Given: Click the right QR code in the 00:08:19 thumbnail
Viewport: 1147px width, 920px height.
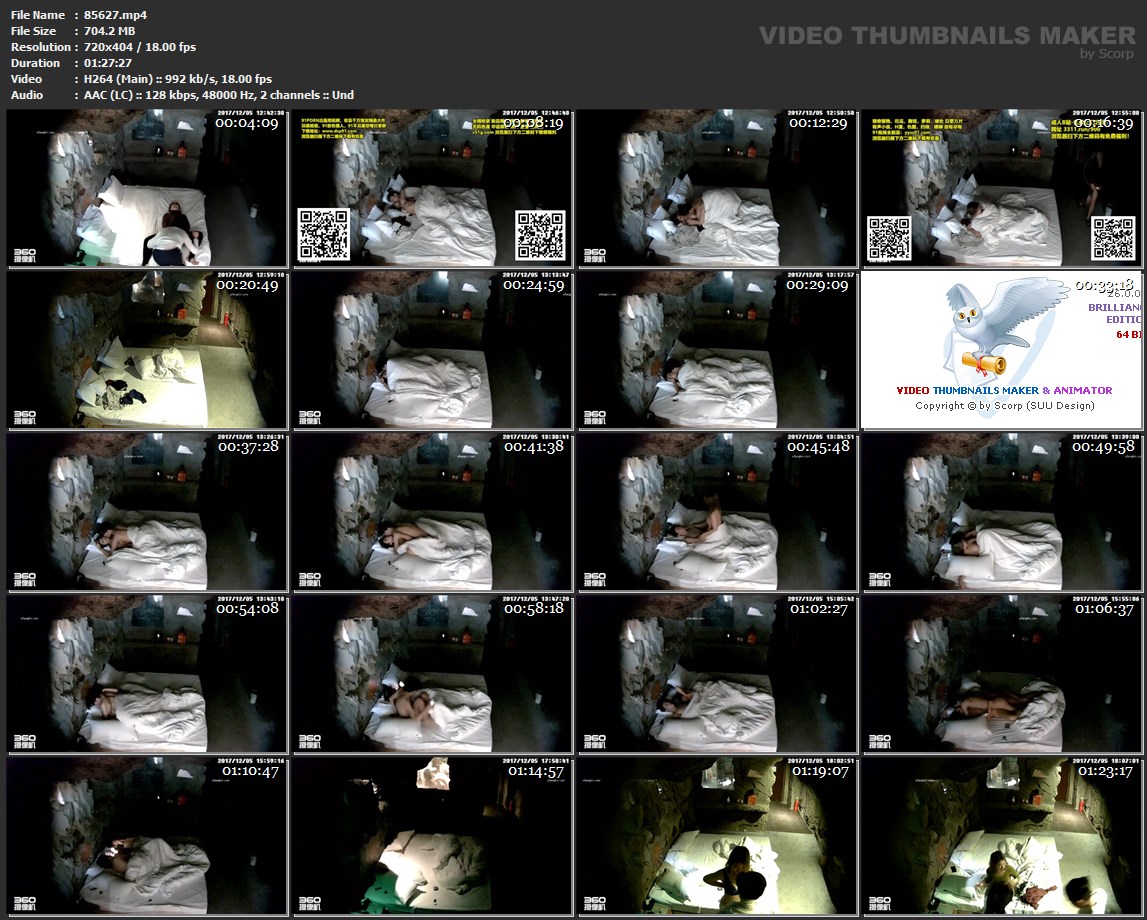Looking at the screenshot, I should pos(541,235).
